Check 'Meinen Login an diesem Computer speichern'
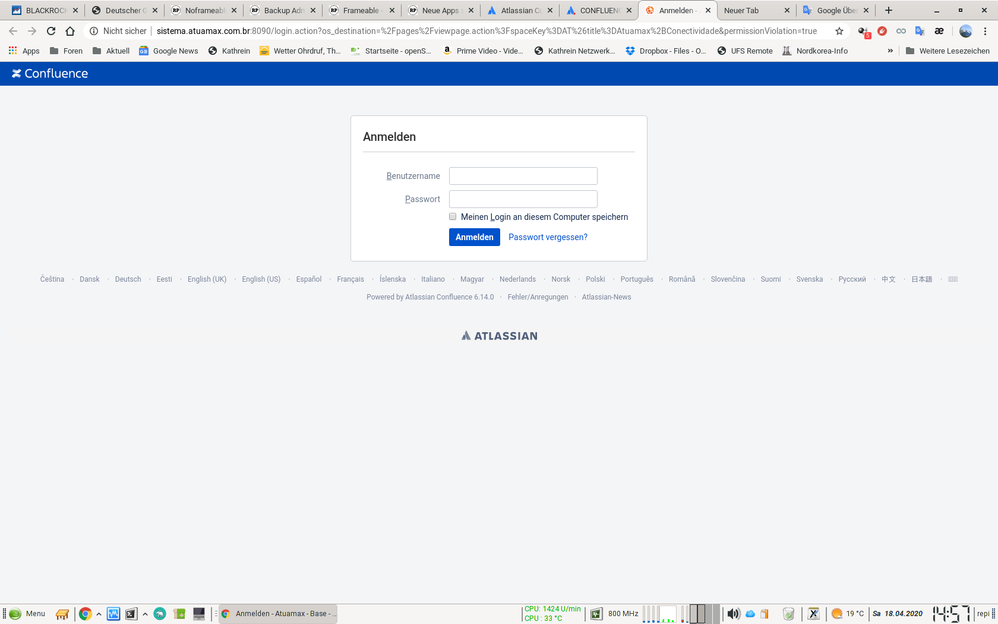Screen dimensions: 998x624 click(453, 216)
